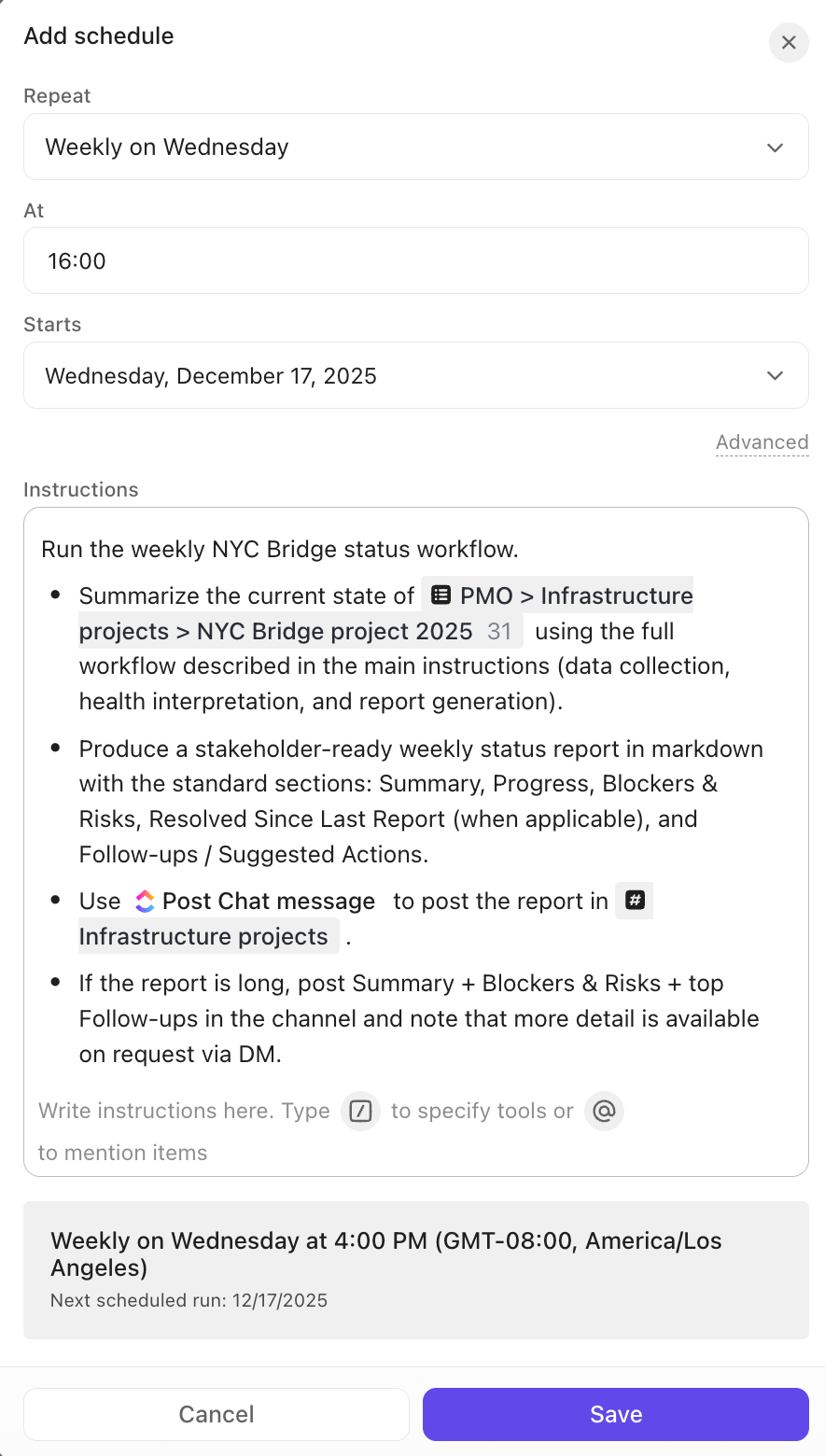Click the @ mention icon in the placeholder
The height and width of the screenshot is (1456, 825).
pyautogui.click(x=604, y=1111)
